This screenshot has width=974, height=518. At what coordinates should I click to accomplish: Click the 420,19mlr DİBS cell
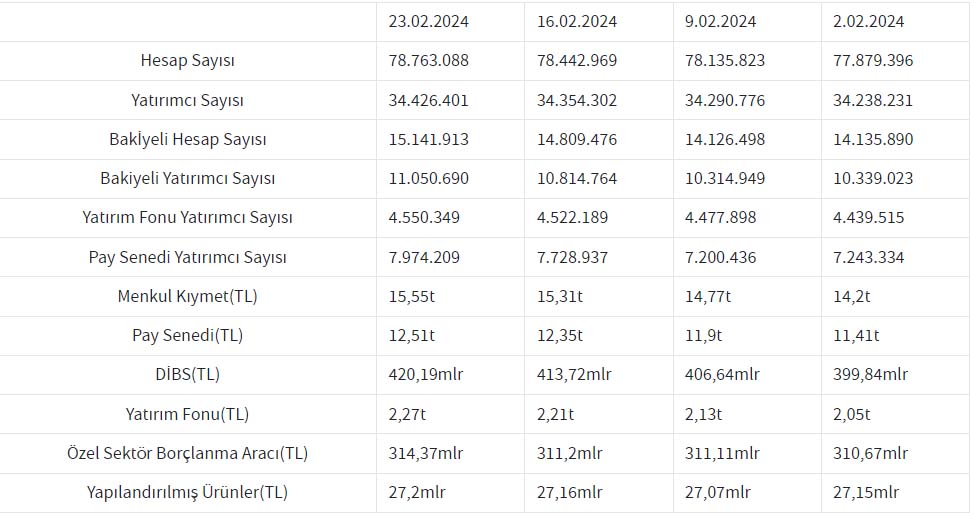(x=426, y=375)
